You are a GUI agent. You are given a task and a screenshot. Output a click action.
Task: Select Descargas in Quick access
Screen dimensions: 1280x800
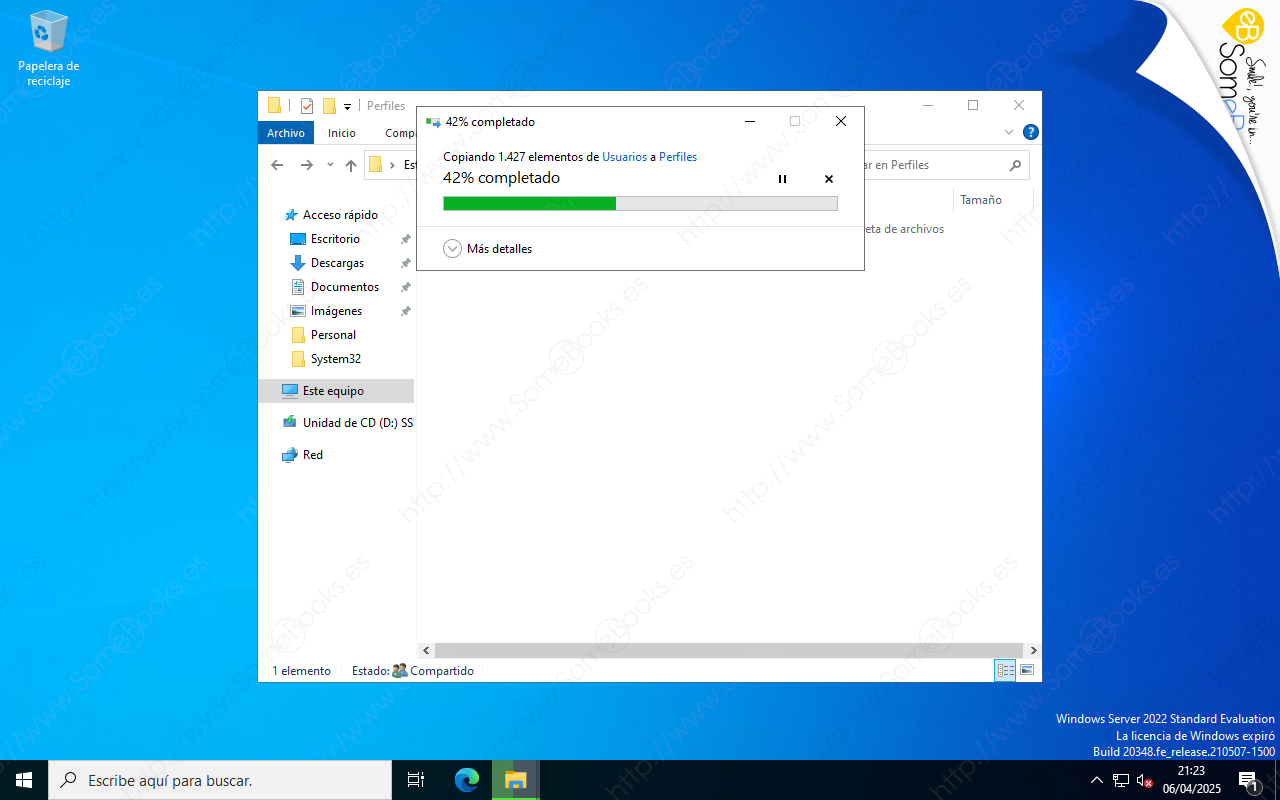coord(337,263)
